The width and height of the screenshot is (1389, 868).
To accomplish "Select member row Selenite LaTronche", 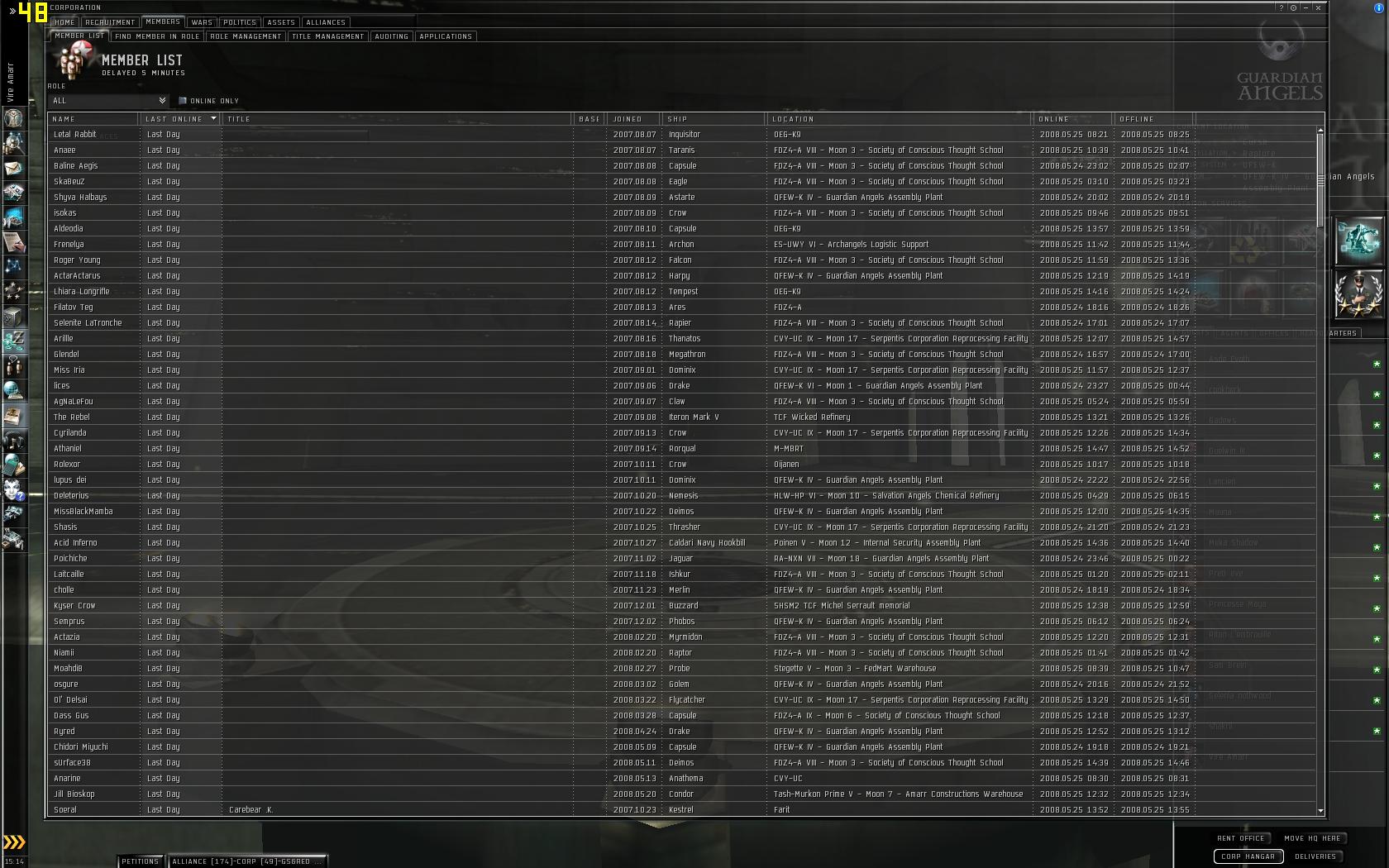I will click(x=681, y=322).
